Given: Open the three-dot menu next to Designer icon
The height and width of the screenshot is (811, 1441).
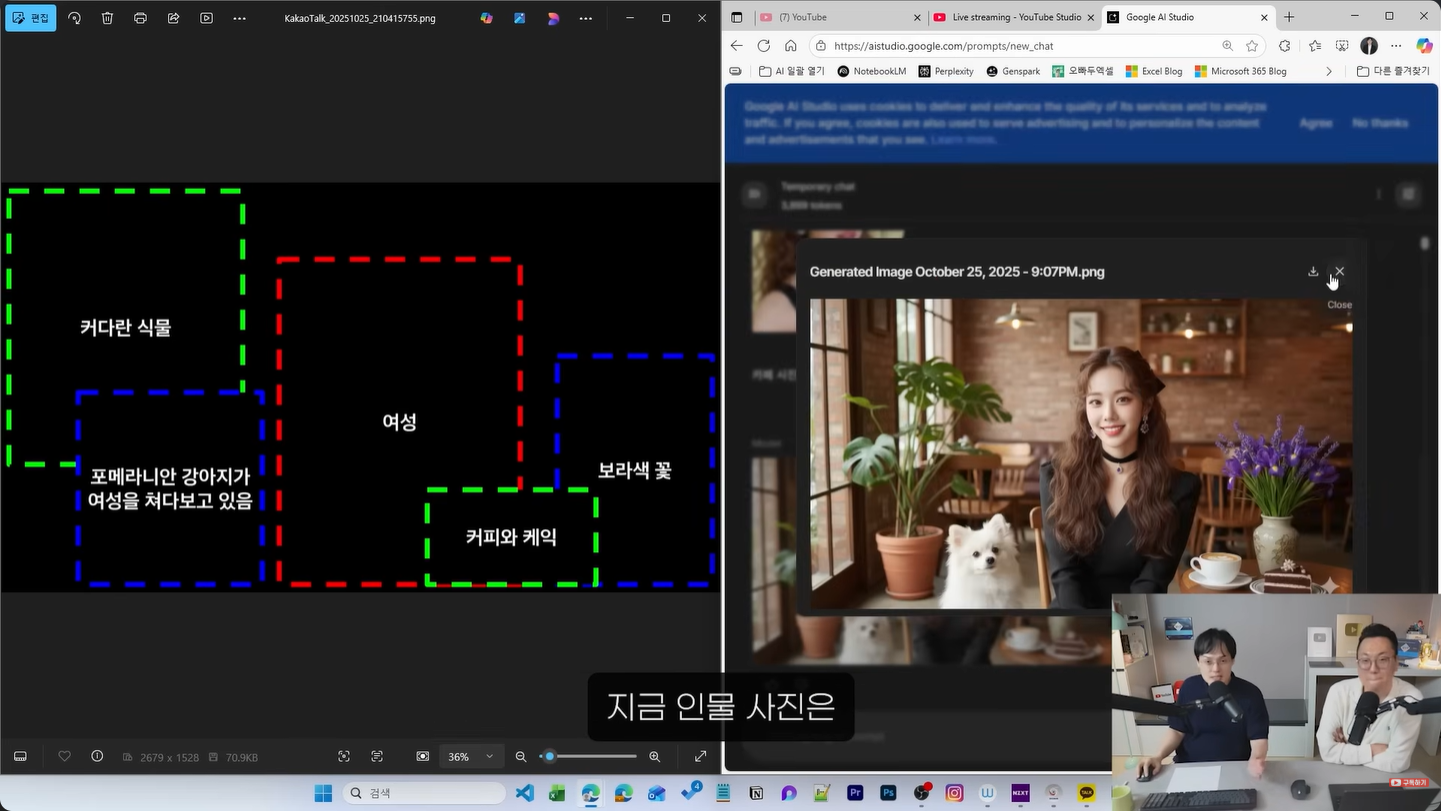Looking at the screenshot, I should (x=586, y=18).
